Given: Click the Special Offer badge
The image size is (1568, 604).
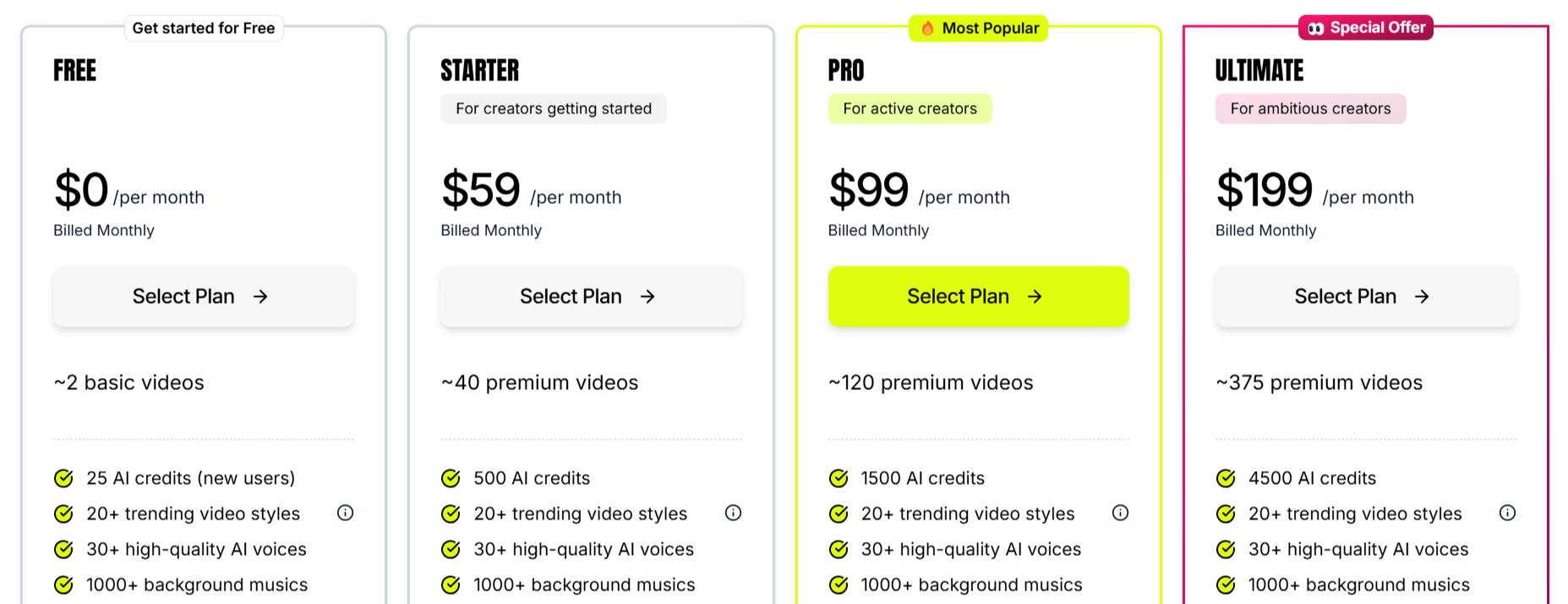Looking at the screenshot, I should point(1364,26).
